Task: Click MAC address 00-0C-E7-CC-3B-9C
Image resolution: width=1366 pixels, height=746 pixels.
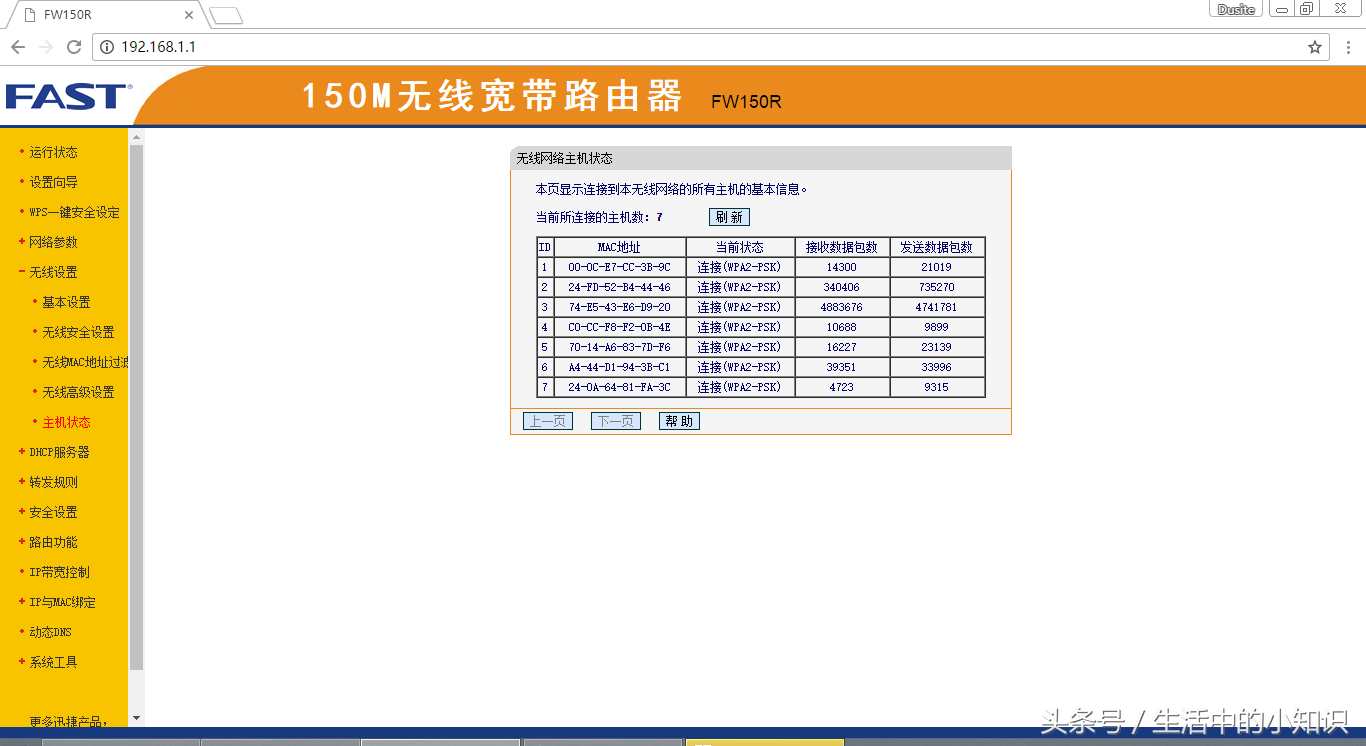Action: pyautogui.click(x=619, y=267)
